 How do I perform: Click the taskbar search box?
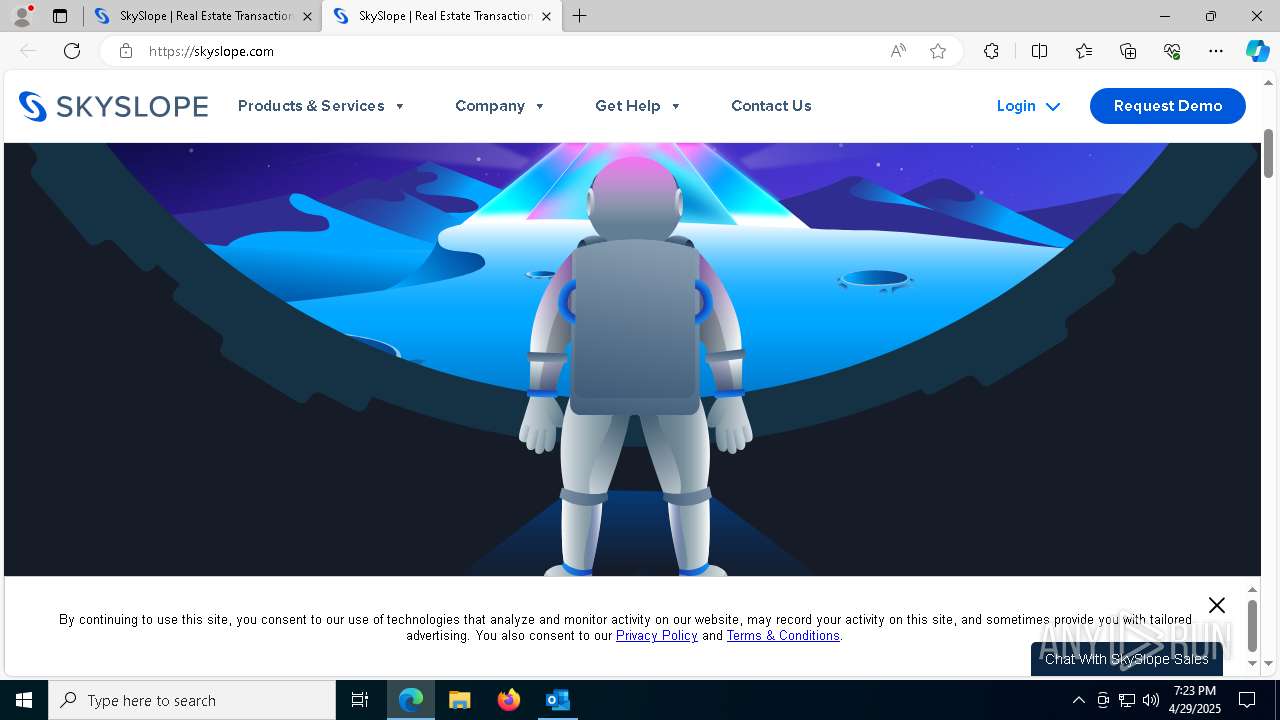pos(192,700)
